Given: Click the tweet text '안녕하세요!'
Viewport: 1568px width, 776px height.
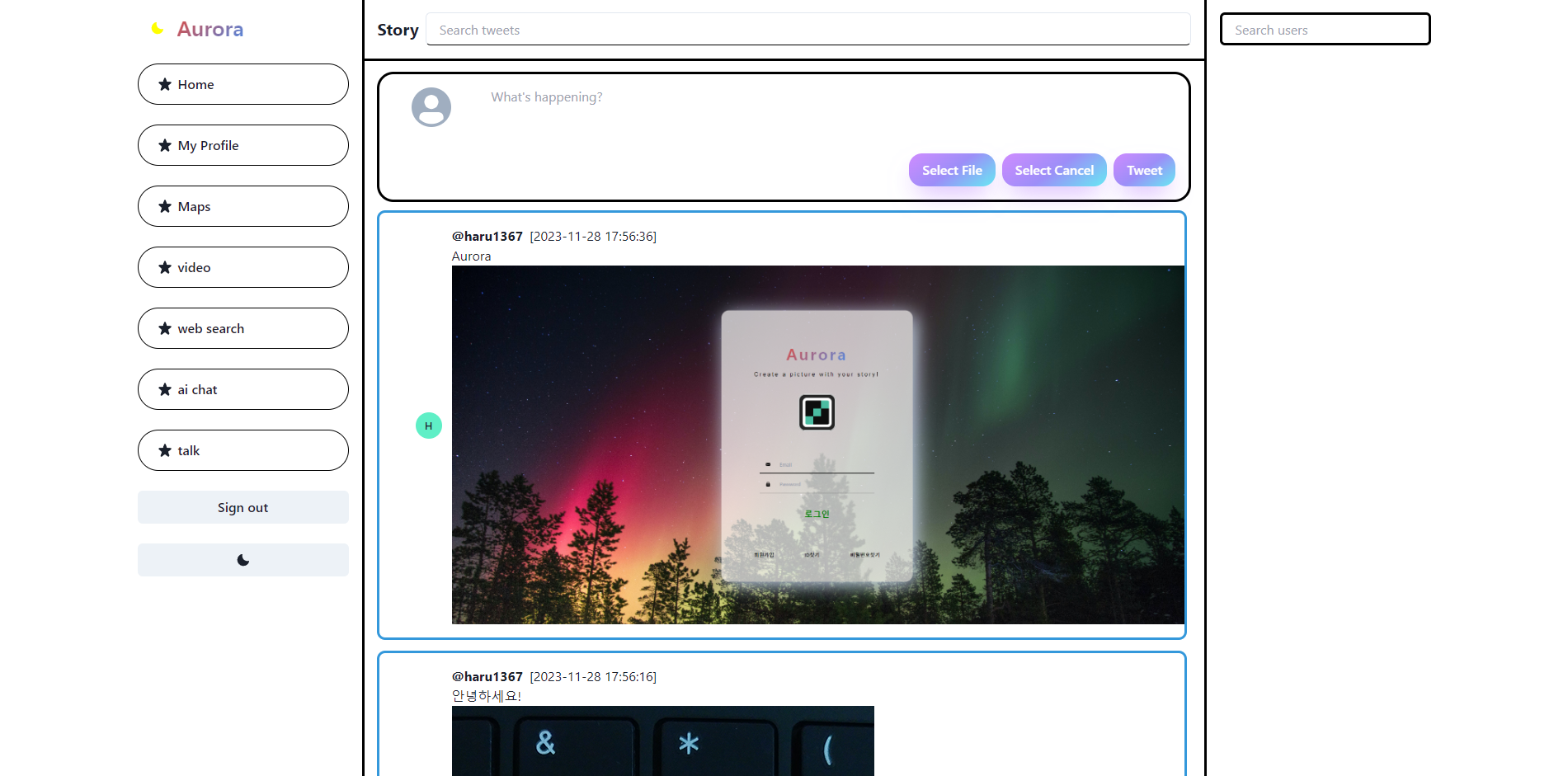Looking at the screenshot, I should (487, 696).
